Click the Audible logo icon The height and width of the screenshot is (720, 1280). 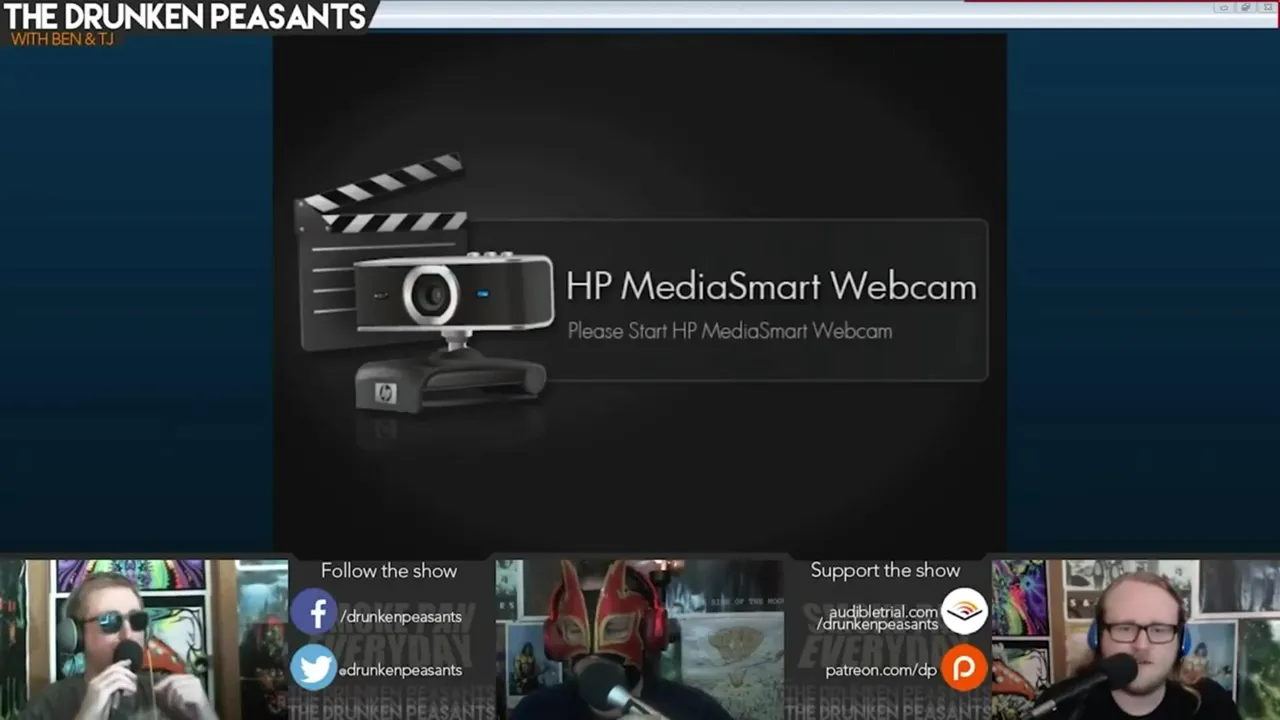pos(964,611)
